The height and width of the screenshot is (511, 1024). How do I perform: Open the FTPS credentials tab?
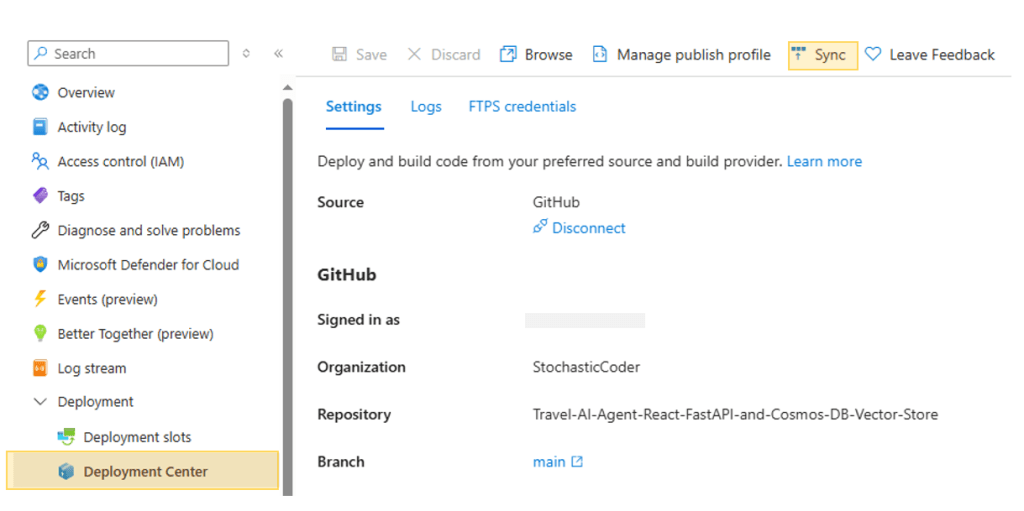522,107
